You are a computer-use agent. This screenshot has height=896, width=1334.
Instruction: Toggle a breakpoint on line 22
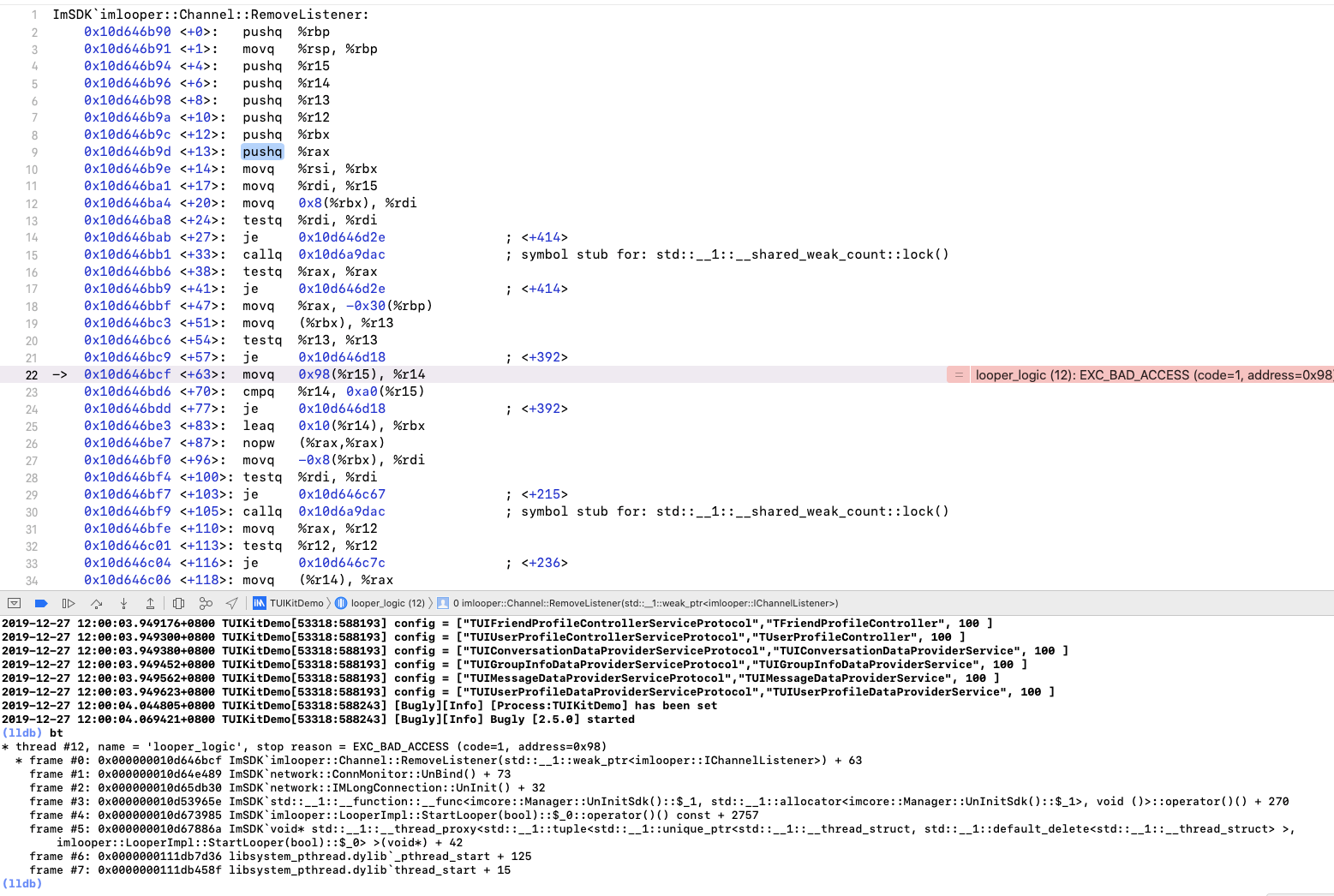click(32, 374)
